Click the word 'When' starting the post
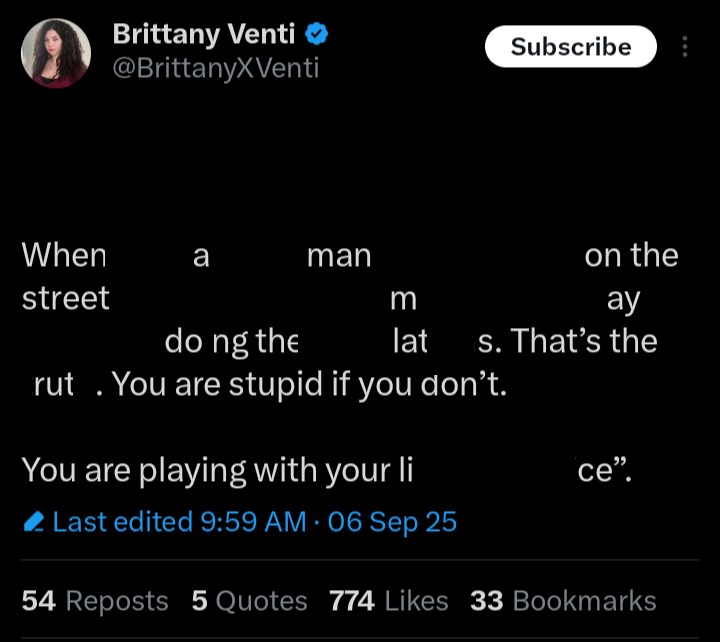The width and height of the screenshot is (720, 642). (64, 255)
